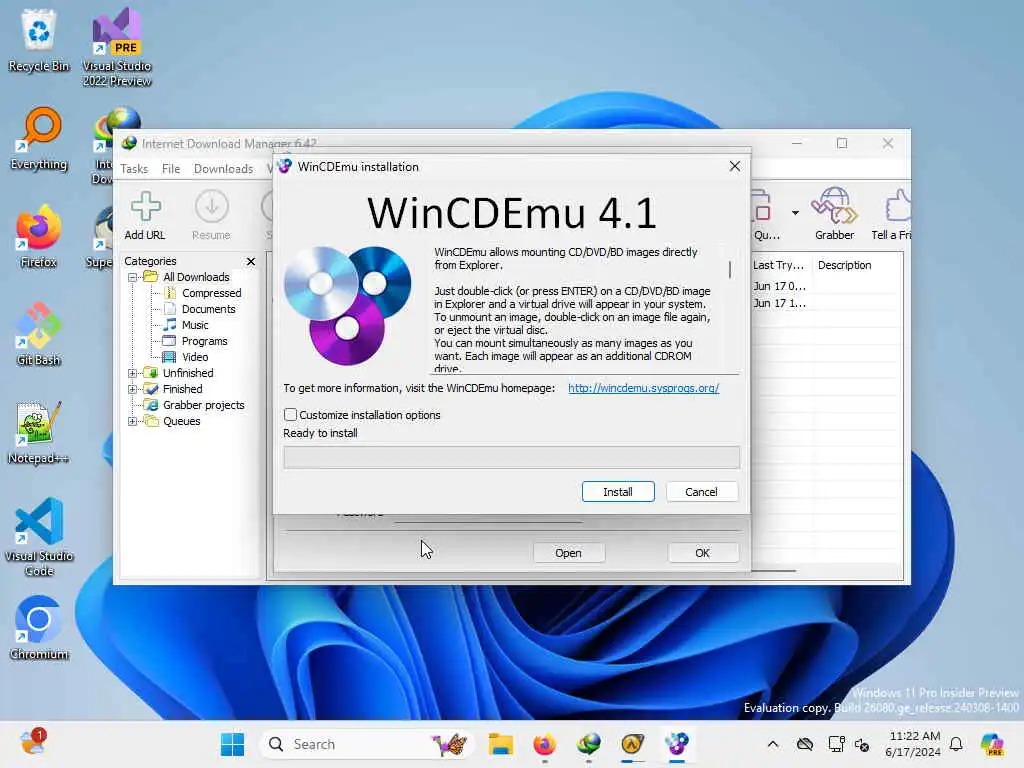
Task: Expand the Unfinished category
Action: (133, 373)
